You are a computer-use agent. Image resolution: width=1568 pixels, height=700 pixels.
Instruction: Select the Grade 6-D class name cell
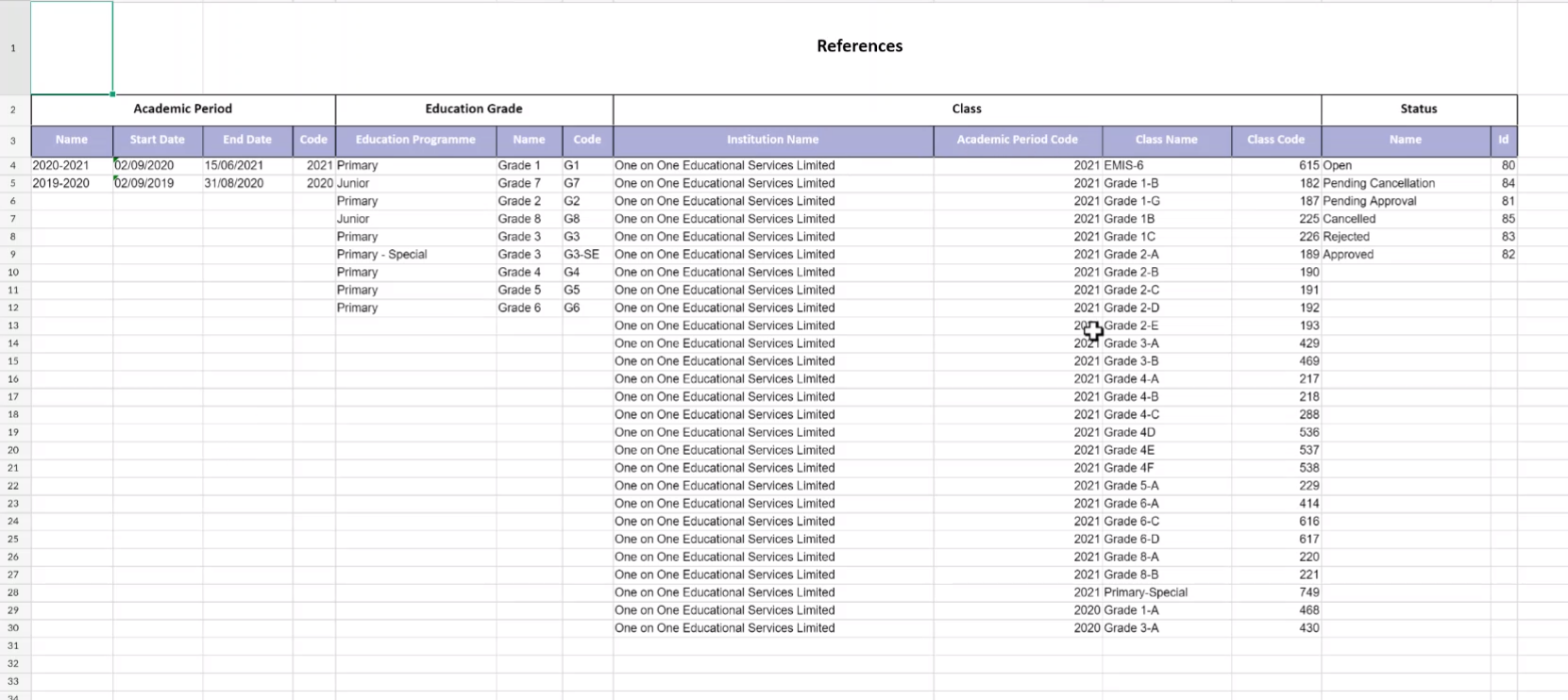click(1167, 540)
